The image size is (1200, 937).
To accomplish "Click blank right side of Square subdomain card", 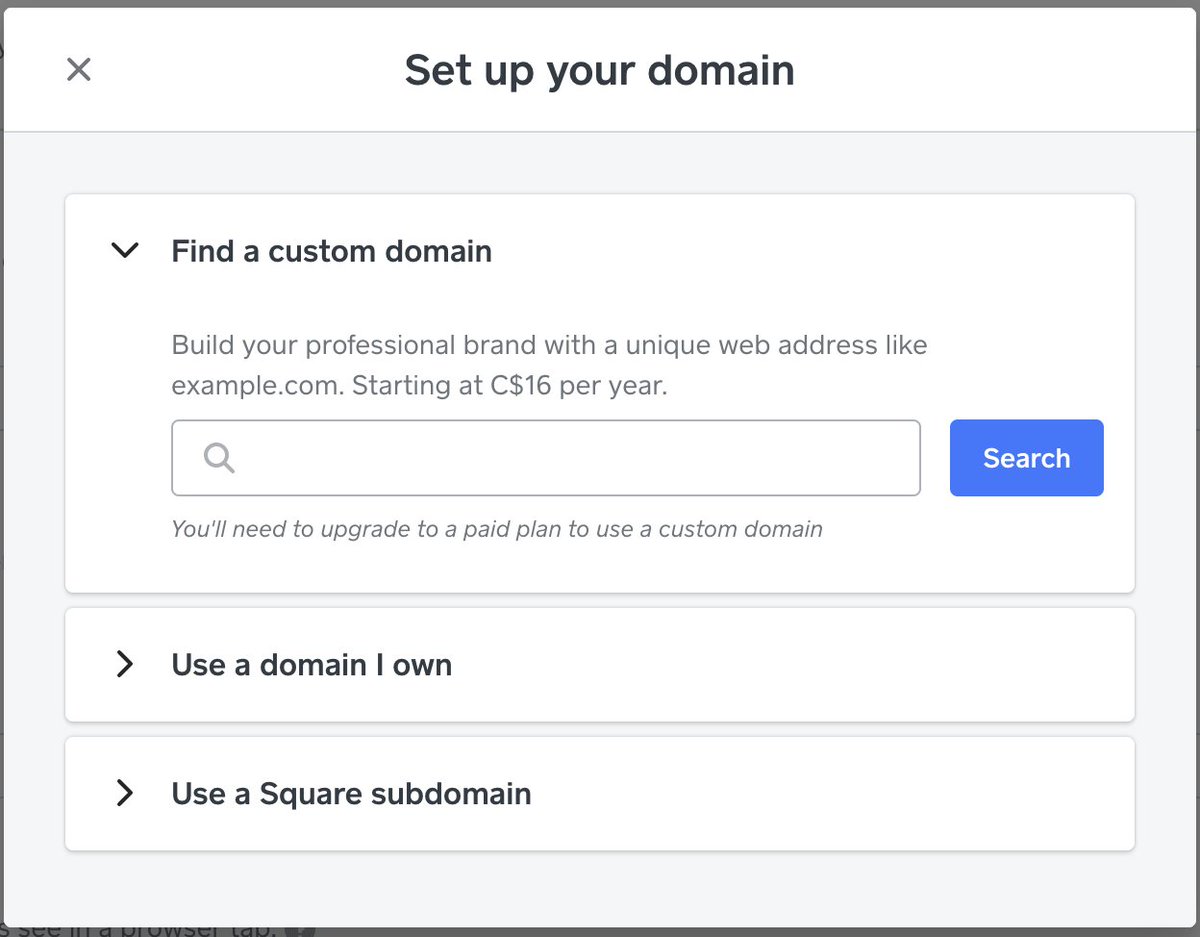I will click(900, 794).
